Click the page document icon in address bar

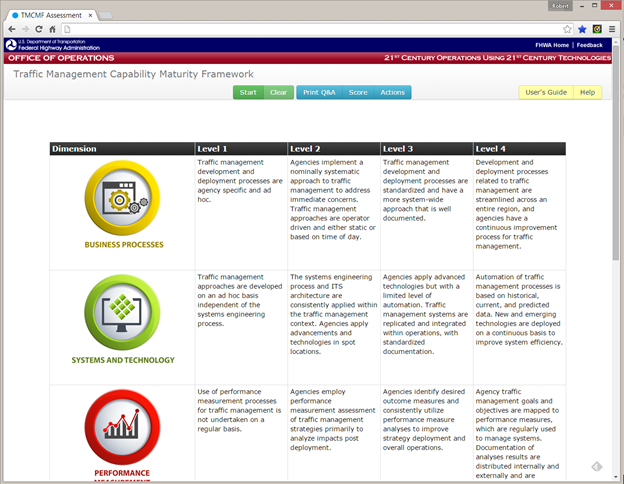click(67, 29)
